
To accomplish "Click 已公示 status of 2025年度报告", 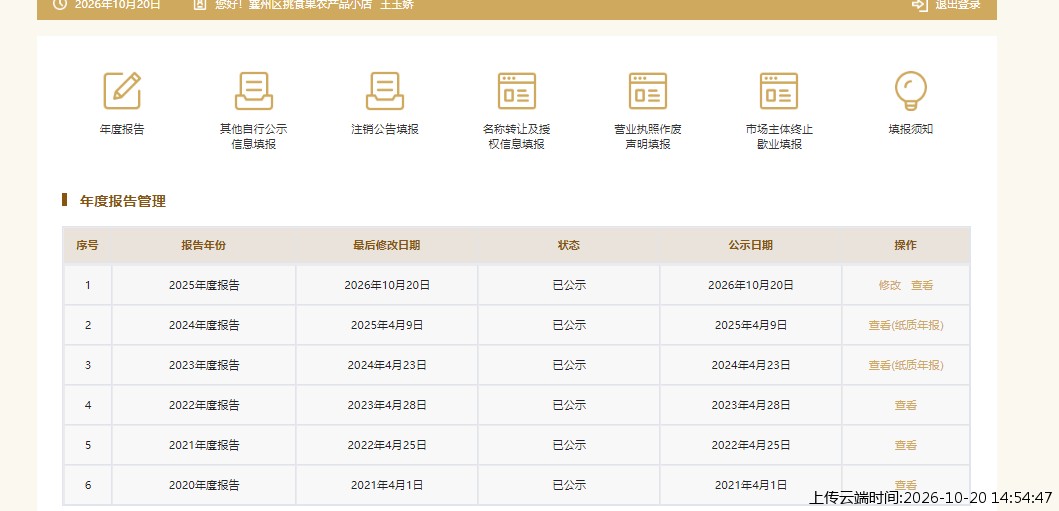I will [x=569, y=285].
